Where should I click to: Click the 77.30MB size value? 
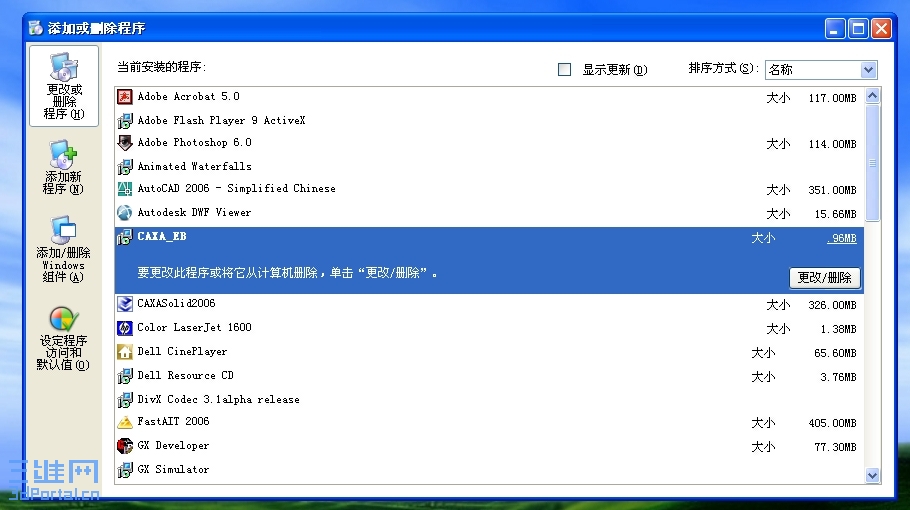tap(835, 447)
